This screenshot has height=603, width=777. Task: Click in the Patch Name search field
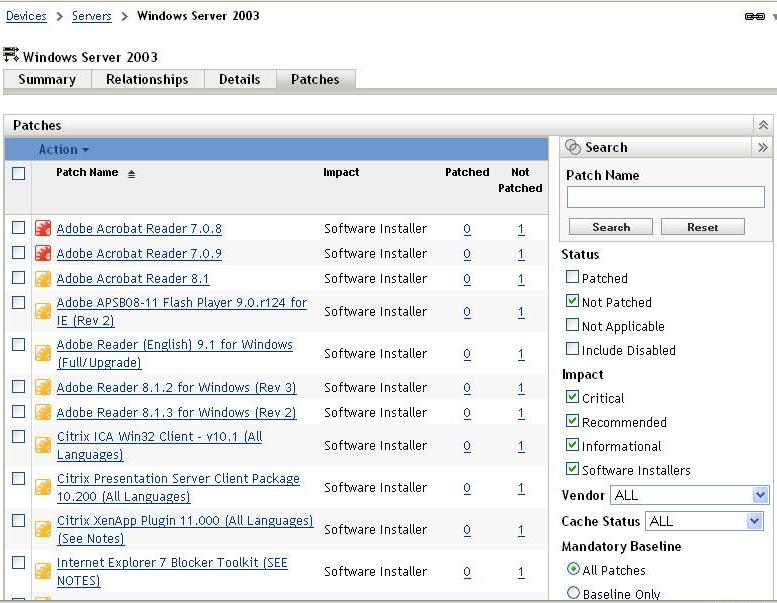pos(666,197)
